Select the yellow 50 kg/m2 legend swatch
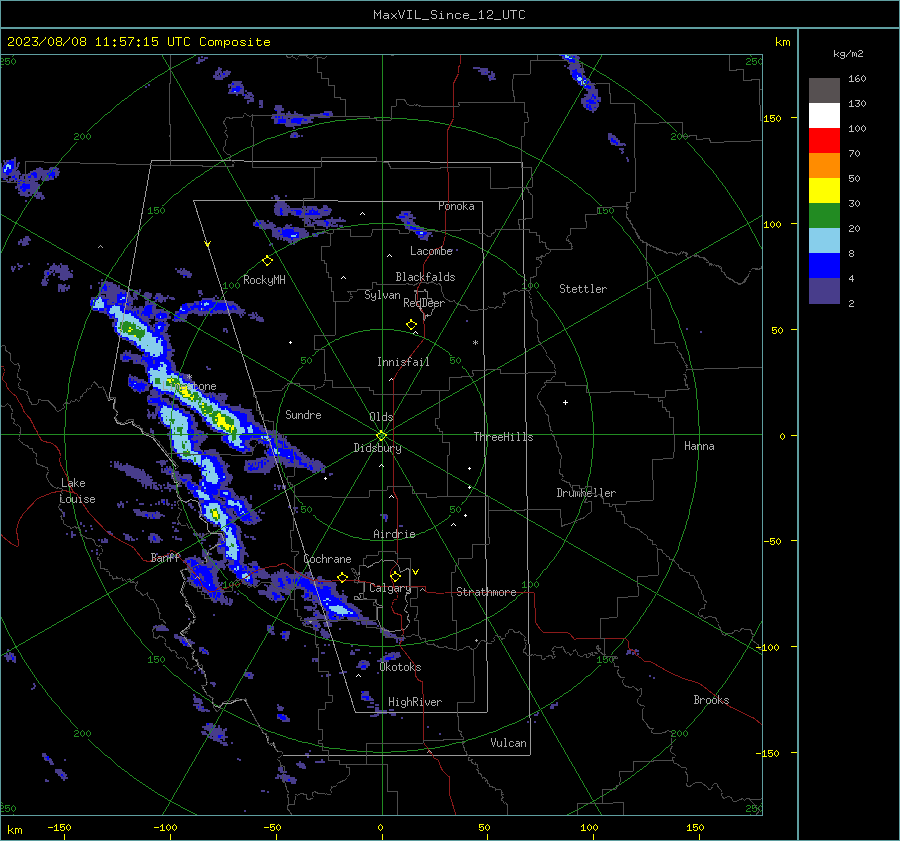Screen dimensions: 900x841 824,191
